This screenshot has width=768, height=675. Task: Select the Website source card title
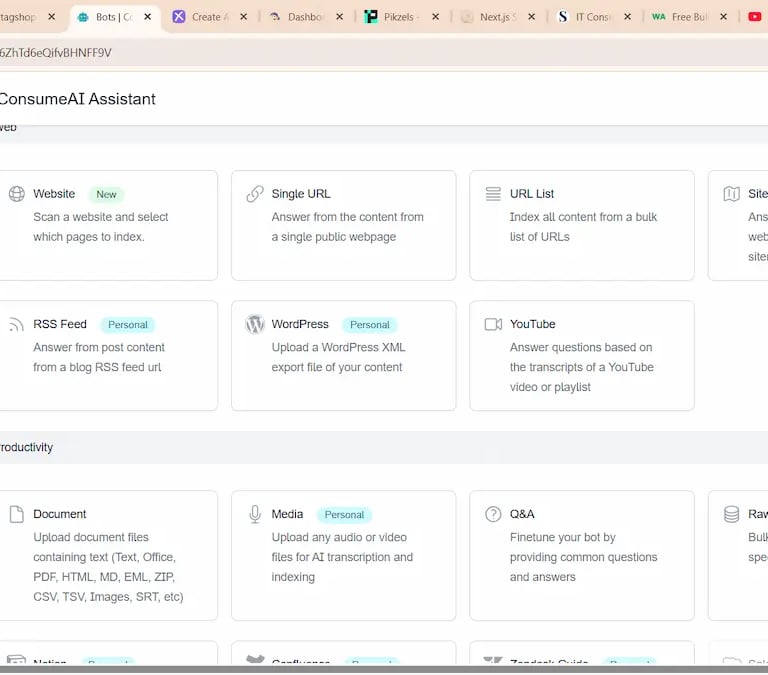point(54,194)
